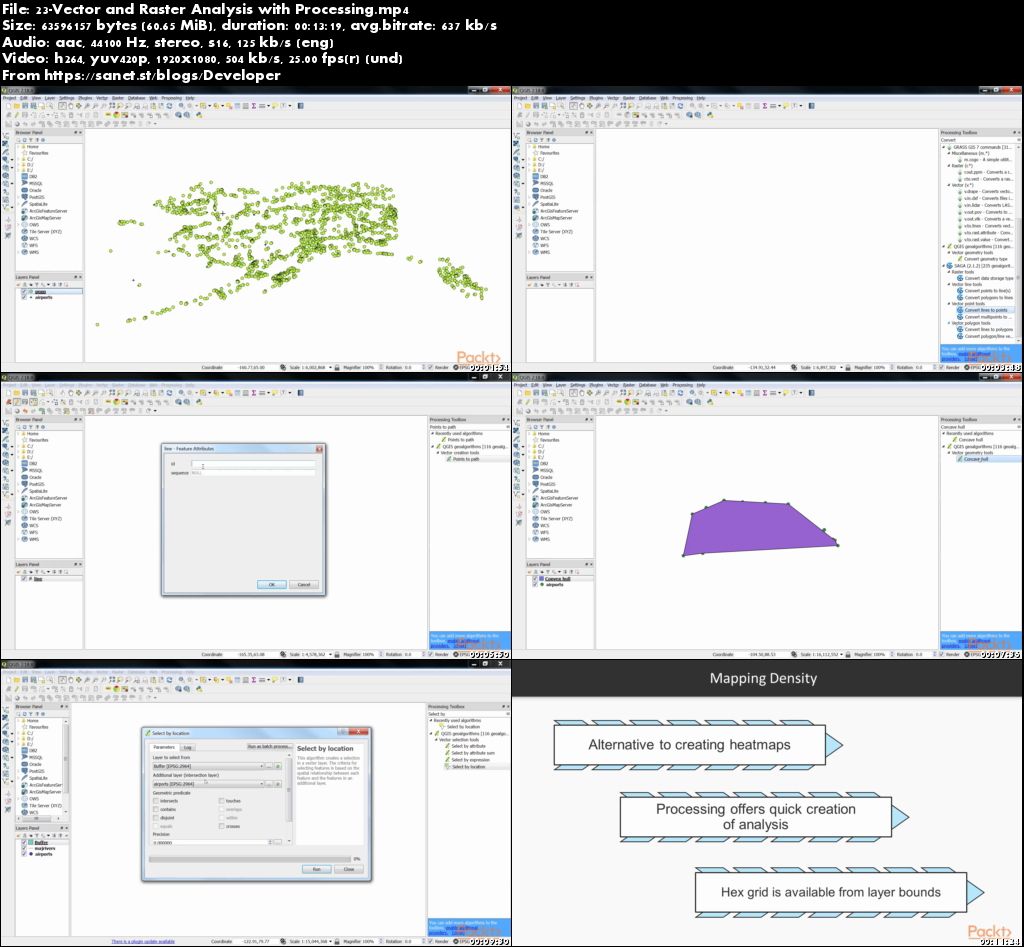Click the 'Run as batch process...' button
Viewport: 1024px width, 947px height.
pyautogui.click(x=268, y=746)
